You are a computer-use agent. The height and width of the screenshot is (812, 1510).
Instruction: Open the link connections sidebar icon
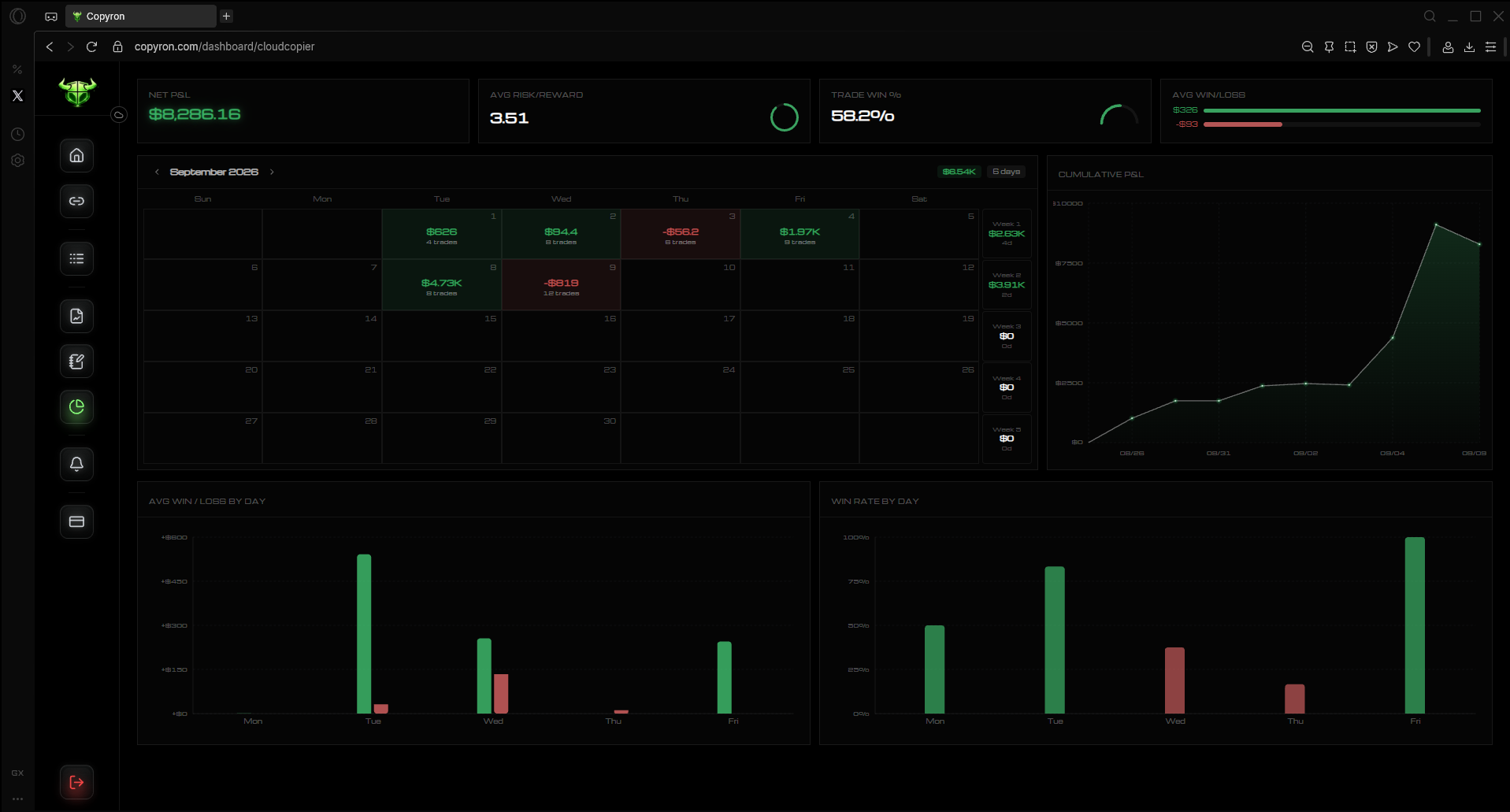(76, 201)
